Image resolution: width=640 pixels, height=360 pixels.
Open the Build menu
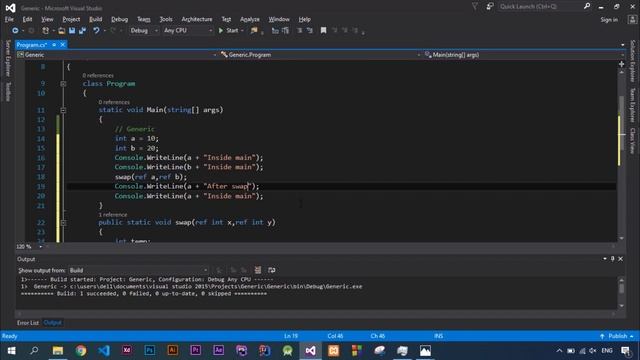(96, 19)
